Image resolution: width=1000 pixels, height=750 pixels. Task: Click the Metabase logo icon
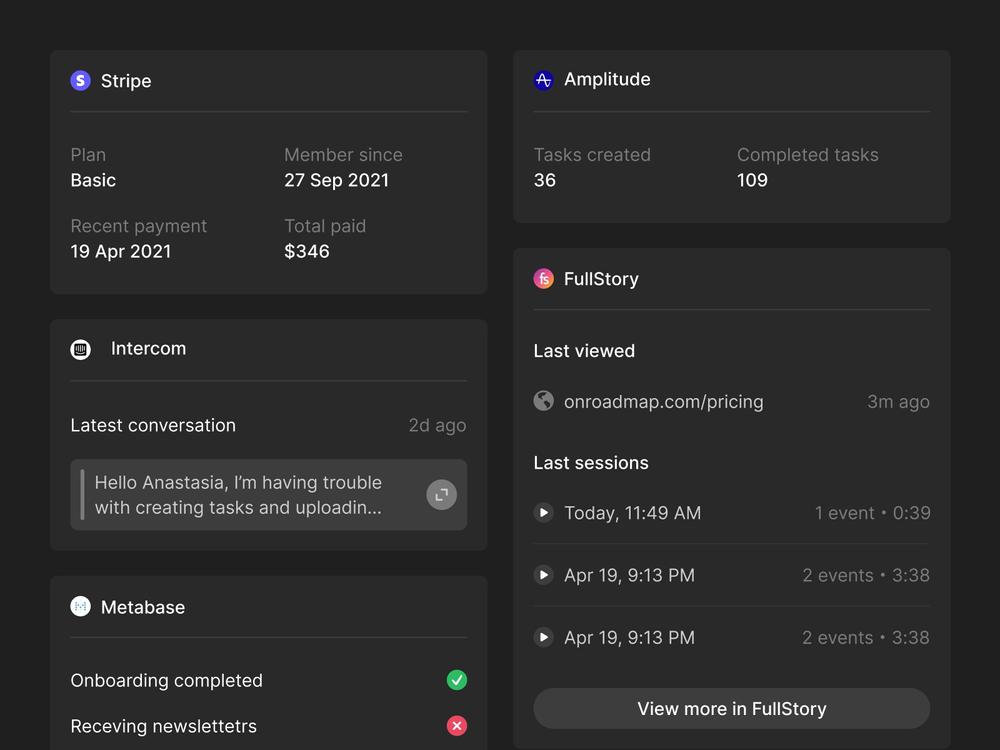(80, 607)
